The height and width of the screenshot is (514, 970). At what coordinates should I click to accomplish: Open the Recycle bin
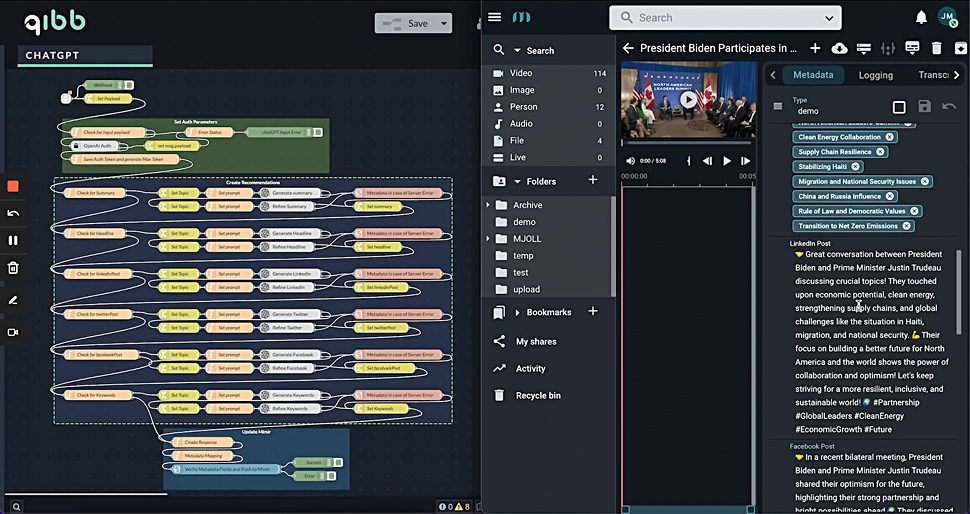[538, 395]
